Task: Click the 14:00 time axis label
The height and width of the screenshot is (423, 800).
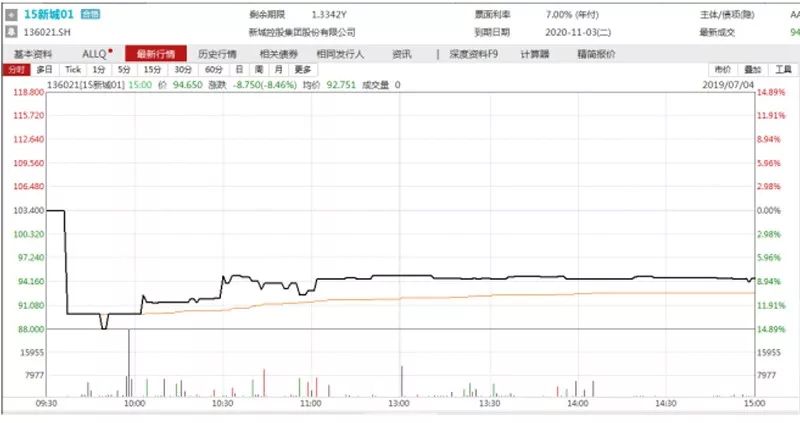Action: (x=578, y=403)
